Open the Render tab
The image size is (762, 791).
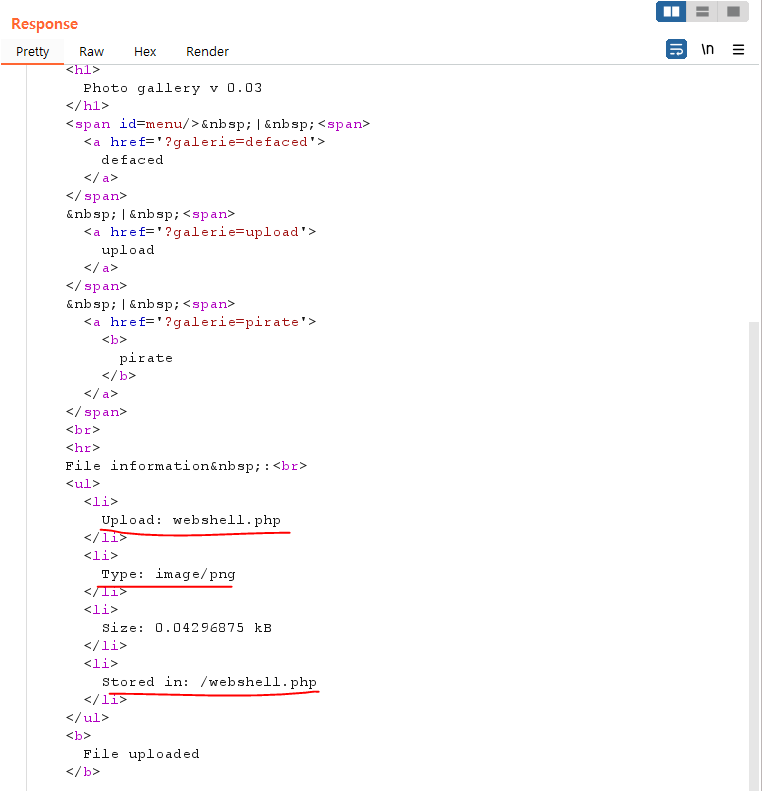[207, 51]
